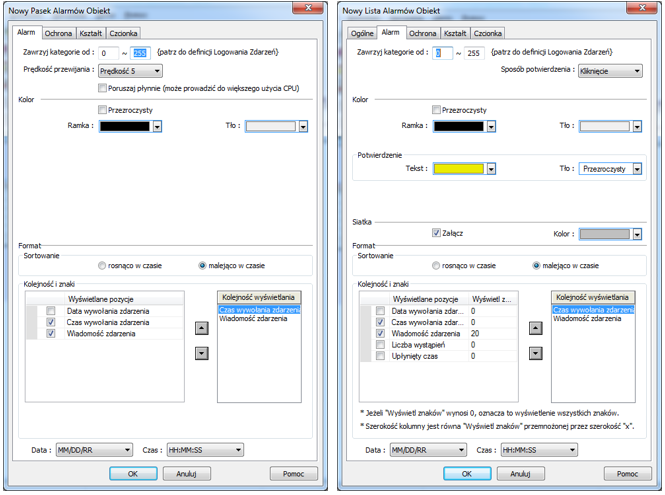Click Pomoc in Lista Alarmów dialog
This screenshot has width=665, height=495.
point(628,474)
